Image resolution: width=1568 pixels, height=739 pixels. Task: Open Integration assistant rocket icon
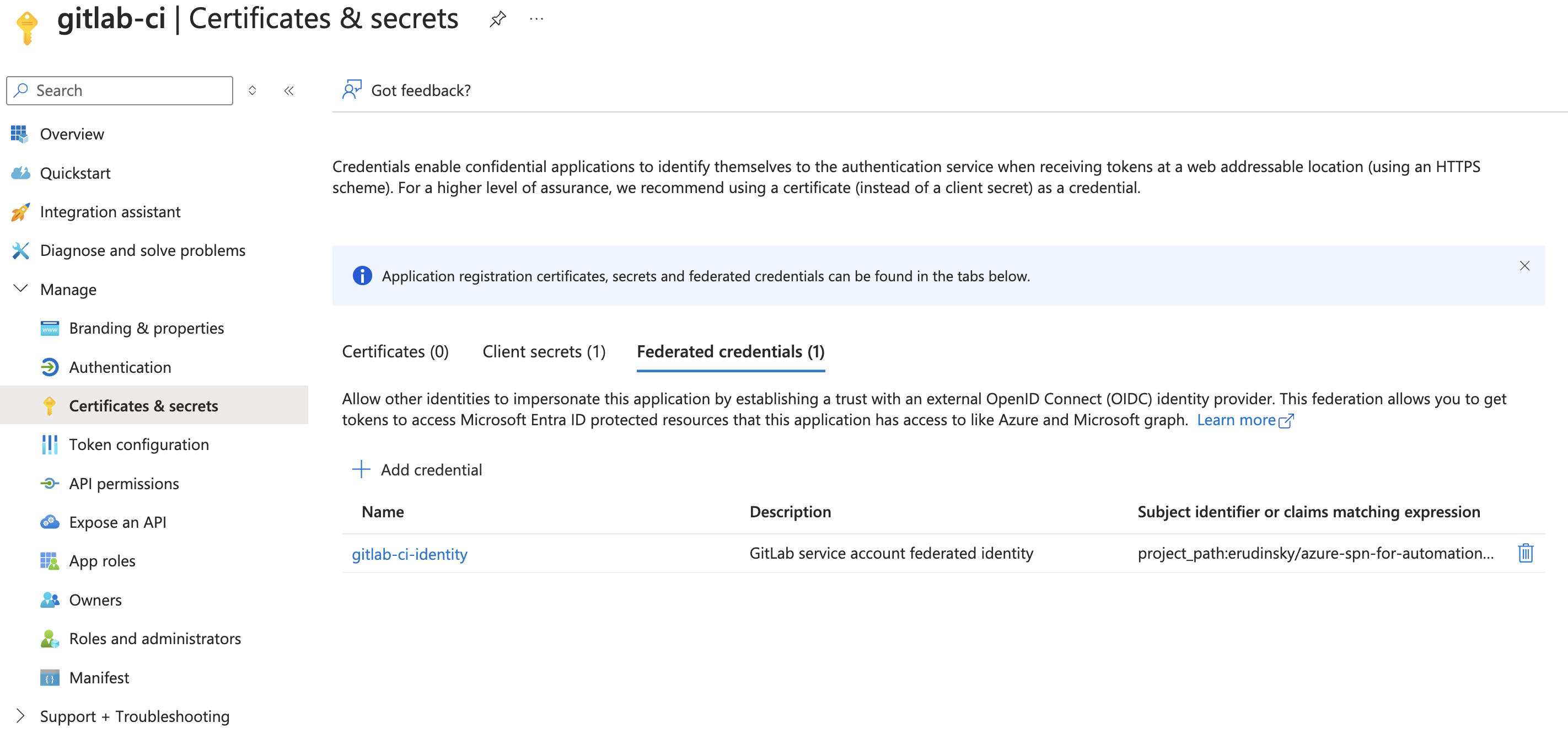[20, 212]
